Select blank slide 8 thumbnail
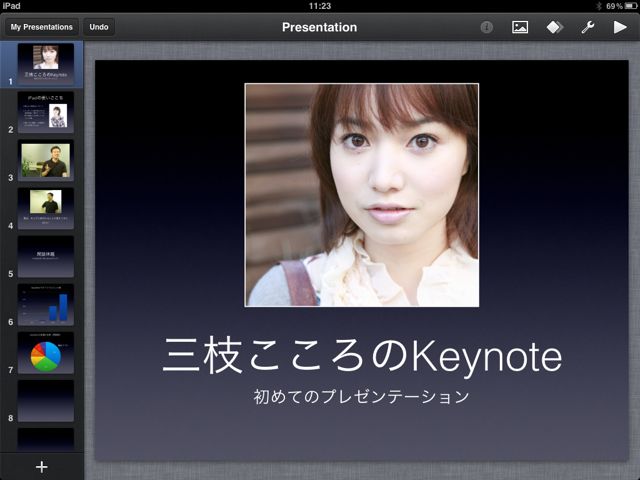This screenshot has width=640, height=480. pyautogui.click(x=46, y=401)
